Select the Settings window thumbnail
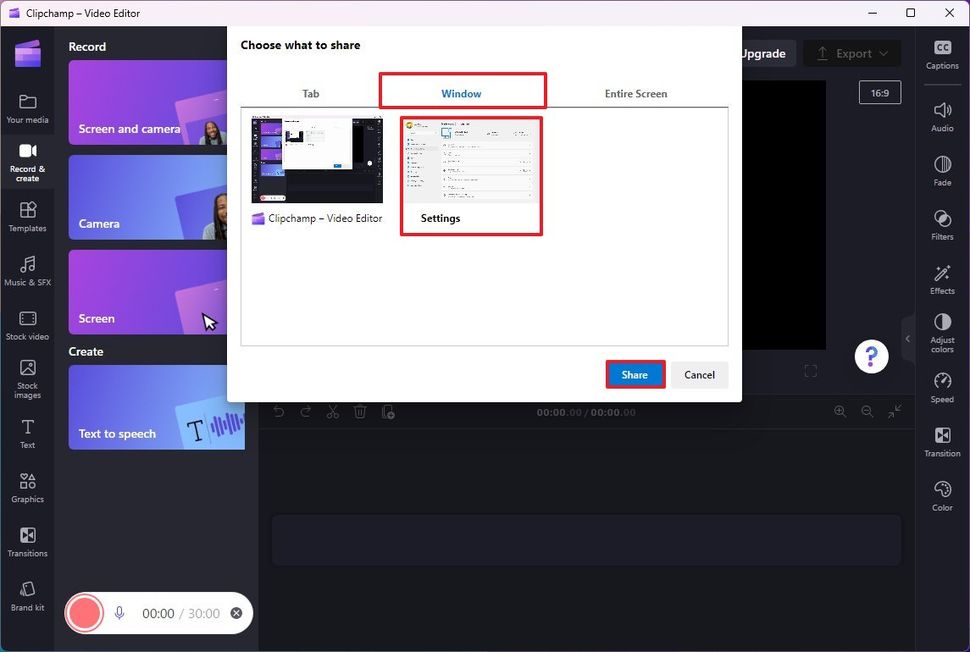This screenshot has height=652, width=970. pyautogui.click(x=470, y=170)
